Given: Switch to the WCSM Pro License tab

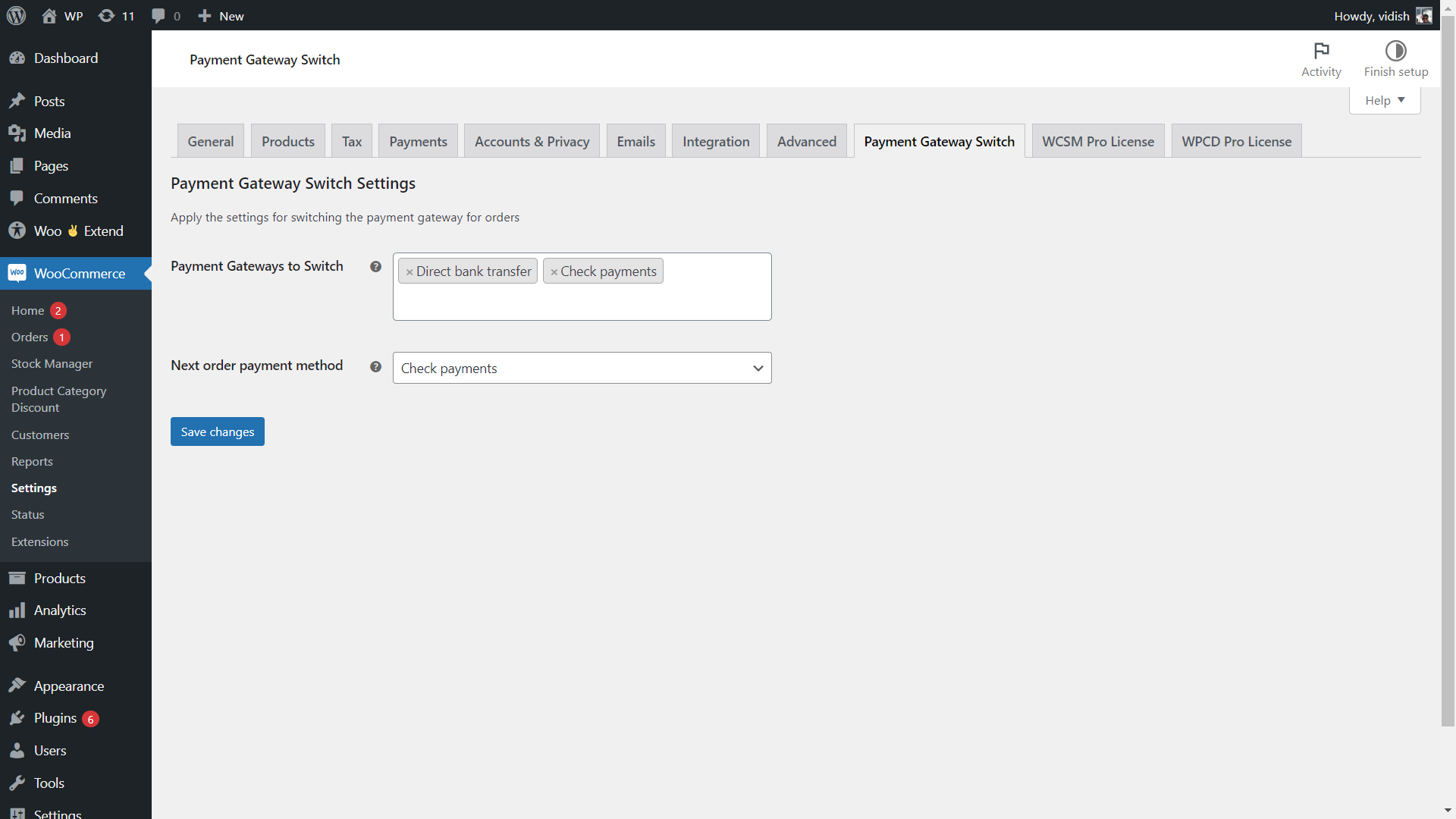Looking at the screenshot, I should tap(1097, 142).
